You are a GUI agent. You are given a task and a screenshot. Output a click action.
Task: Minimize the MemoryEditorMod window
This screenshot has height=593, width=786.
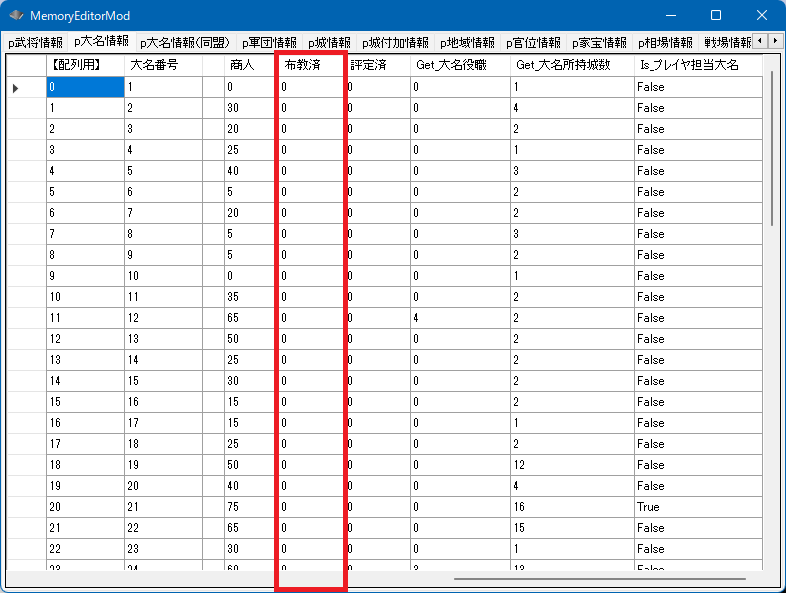[x=670, y=16]
